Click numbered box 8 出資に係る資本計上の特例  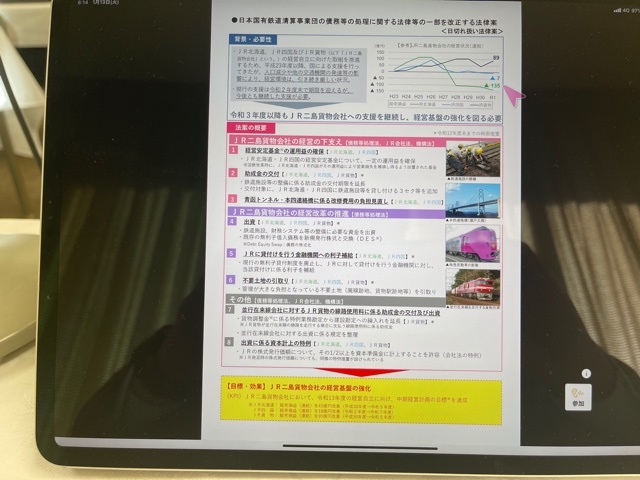[x=230, y=342]
